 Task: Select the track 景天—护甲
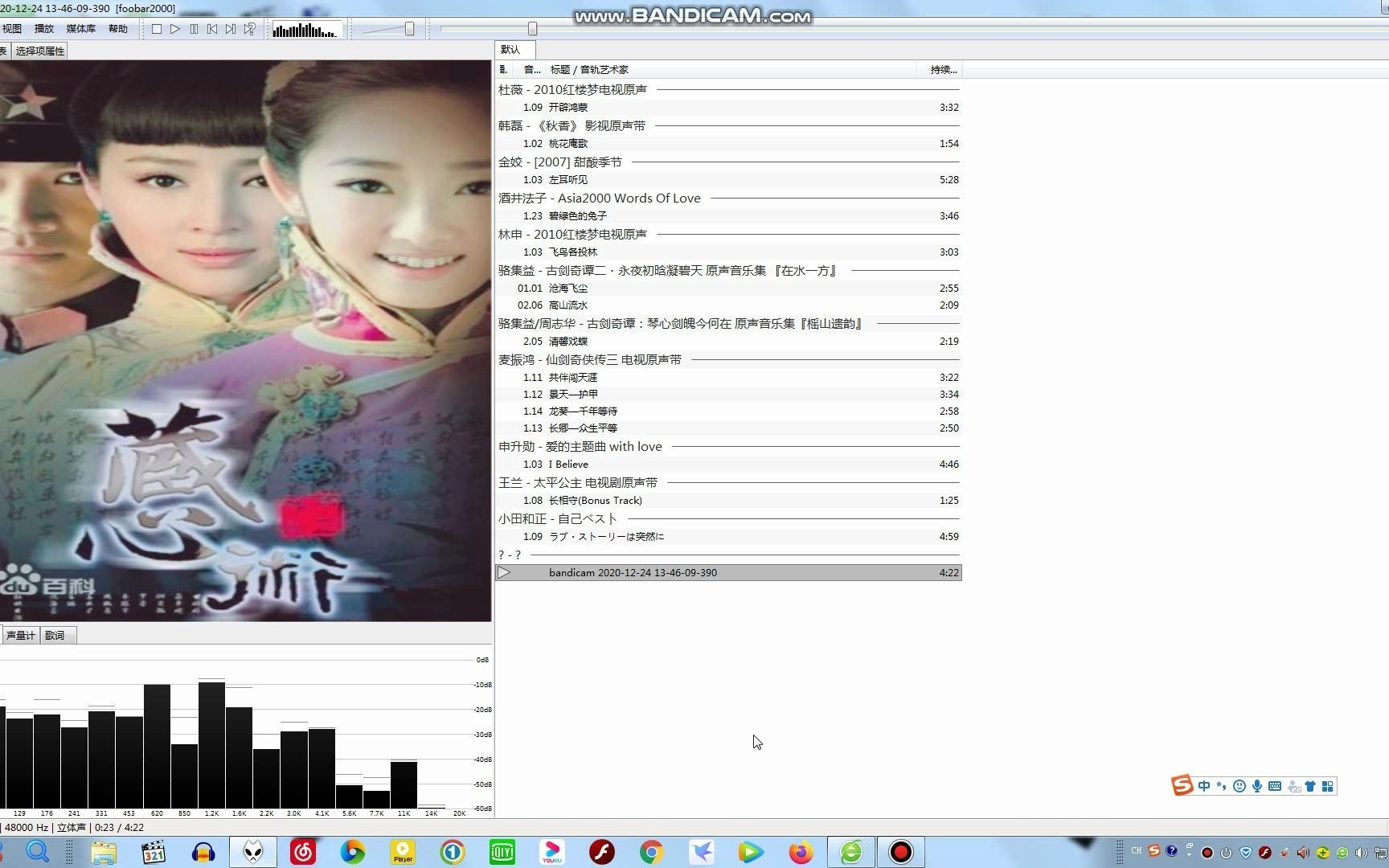coord(728,394)
